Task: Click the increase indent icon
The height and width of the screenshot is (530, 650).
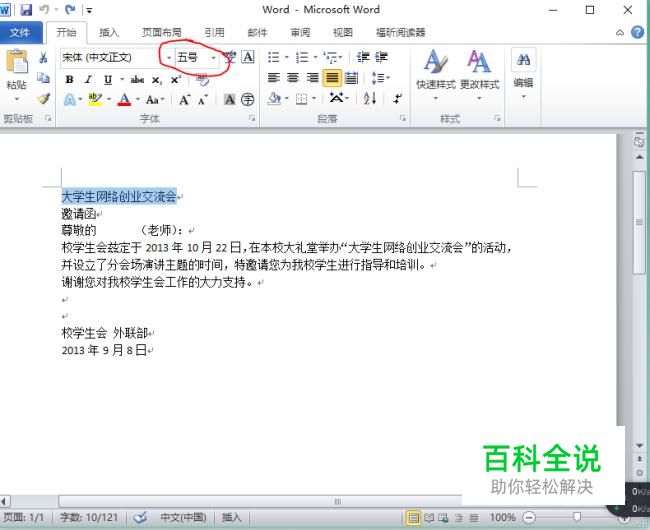Action: [x=381, y=57]
